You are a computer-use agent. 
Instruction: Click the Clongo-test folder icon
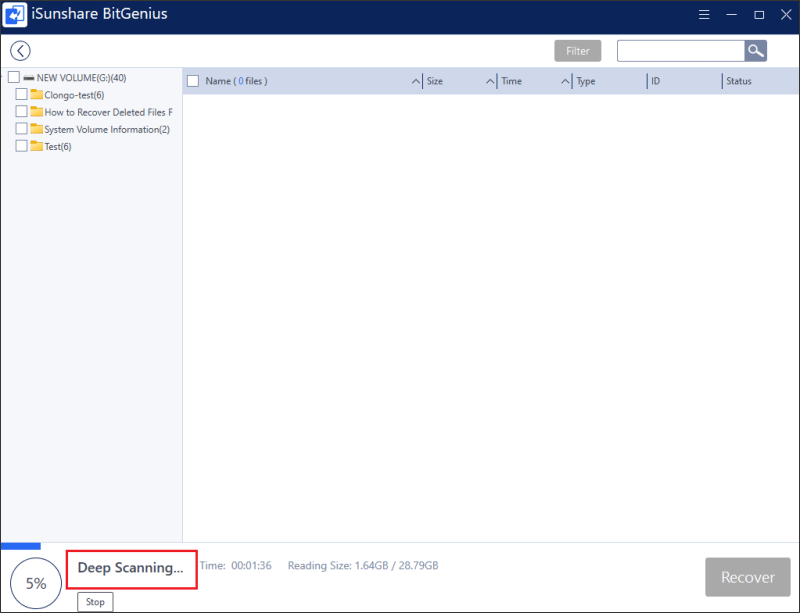(x=37, y=95)
